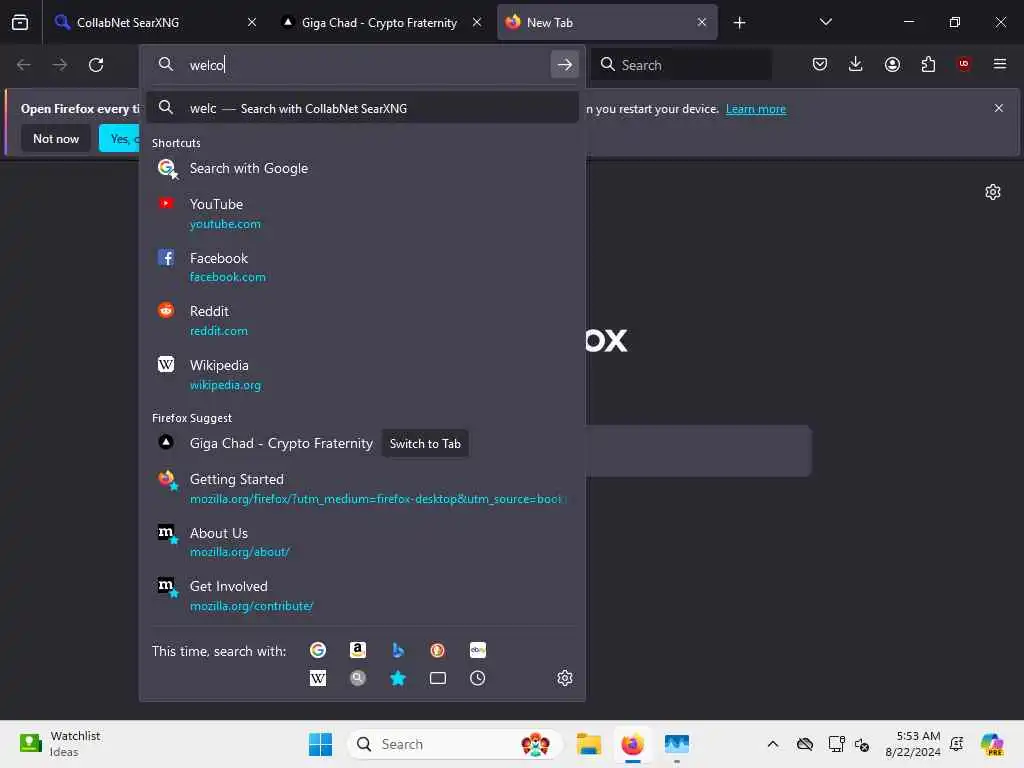The image size is (1024, 768).
Task: Open the Copilot Preview taskbar icon
Action: (992, 744)
